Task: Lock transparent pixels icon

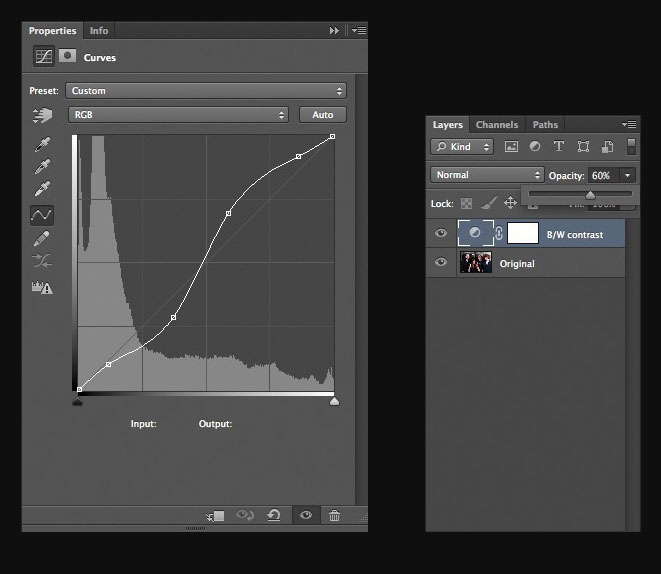Action: [466, 204]
